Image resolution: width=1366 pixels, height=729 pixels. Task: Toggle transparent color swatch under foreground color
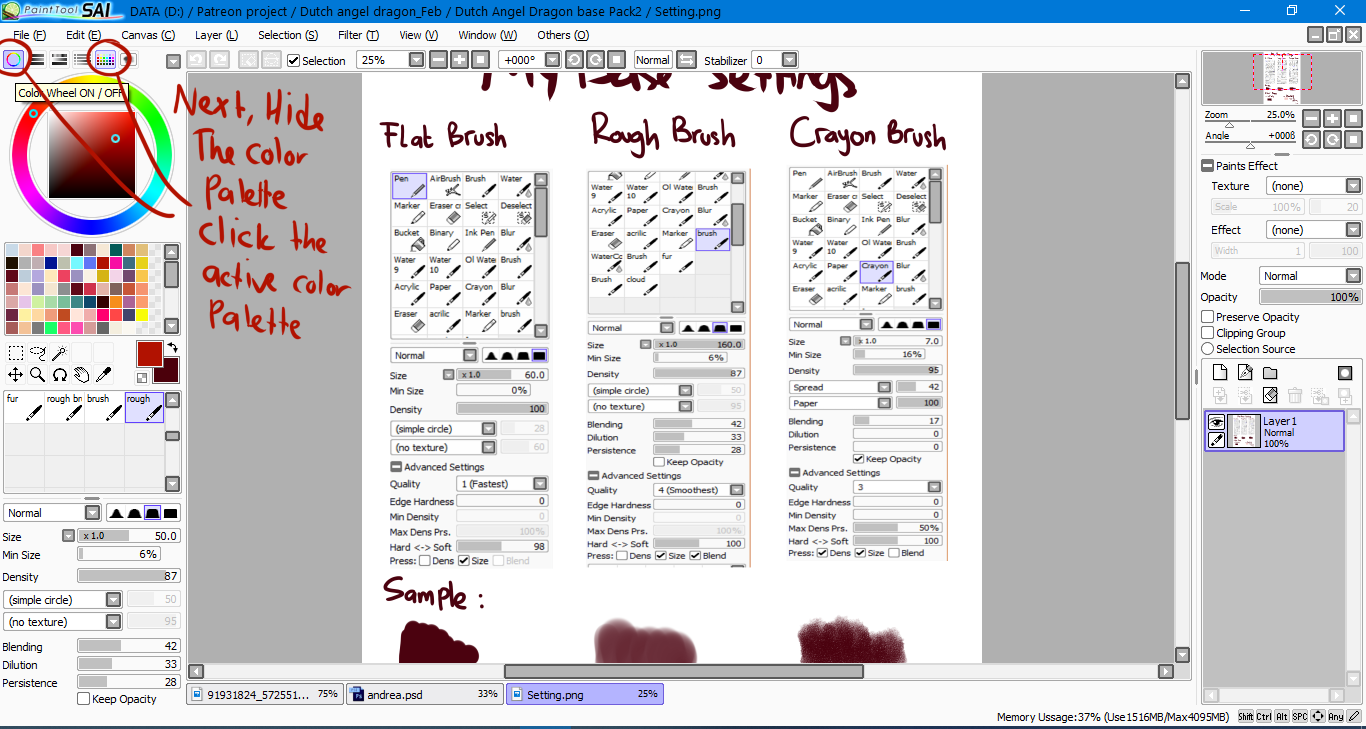[x=142, y=377]
